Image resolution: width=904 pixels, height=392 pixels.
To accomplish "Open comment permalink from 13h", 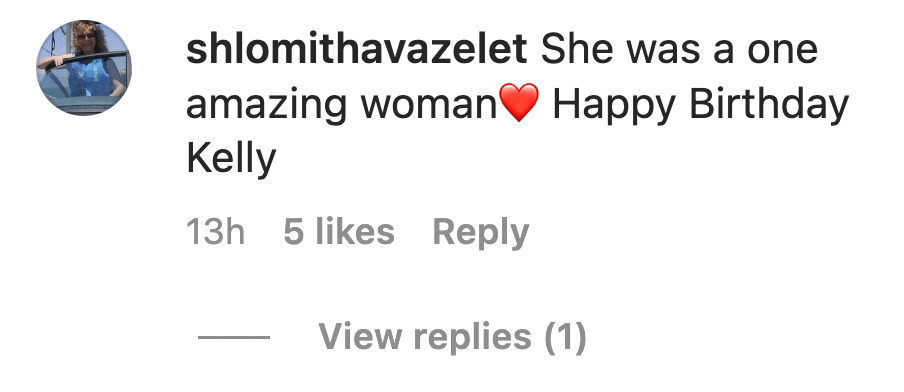I will click(216, 232).
